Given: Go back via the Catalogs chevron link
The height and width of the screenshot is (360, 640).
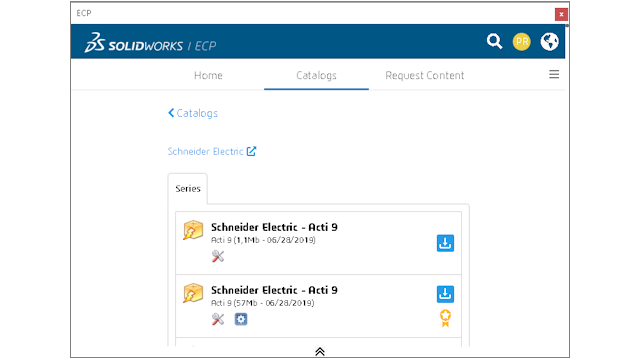Looking at the screenshot, I should 193,113.
